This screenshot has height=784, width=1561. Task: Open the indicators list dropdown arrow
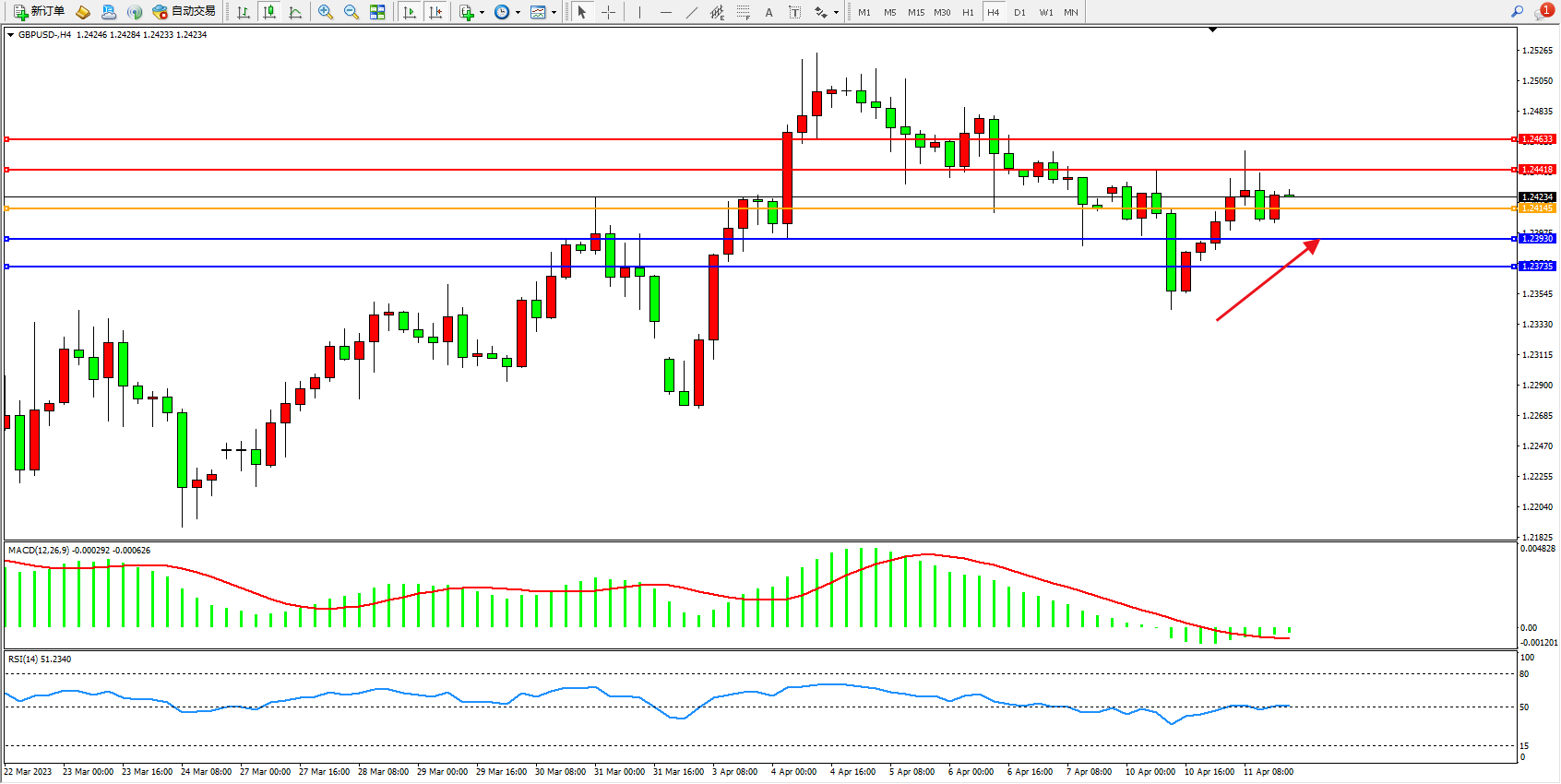tap(482, 13)
